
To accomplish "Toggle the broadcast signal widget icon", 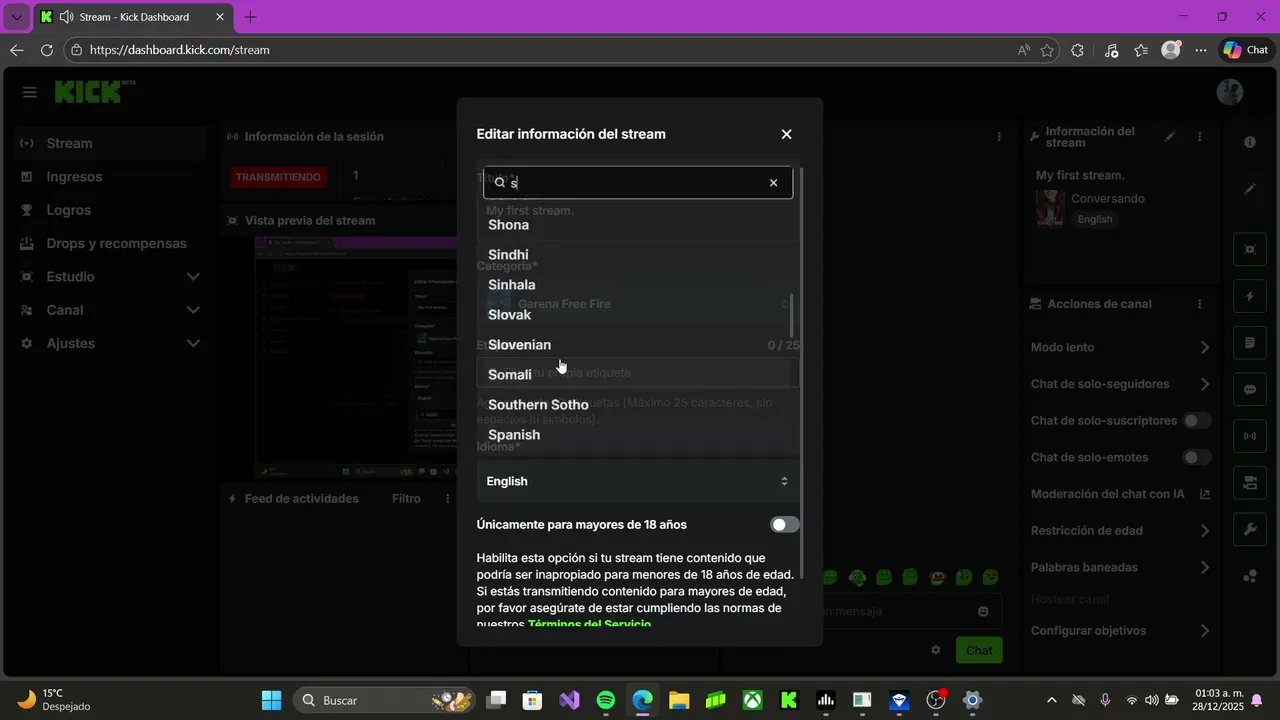I will 1250,436.
